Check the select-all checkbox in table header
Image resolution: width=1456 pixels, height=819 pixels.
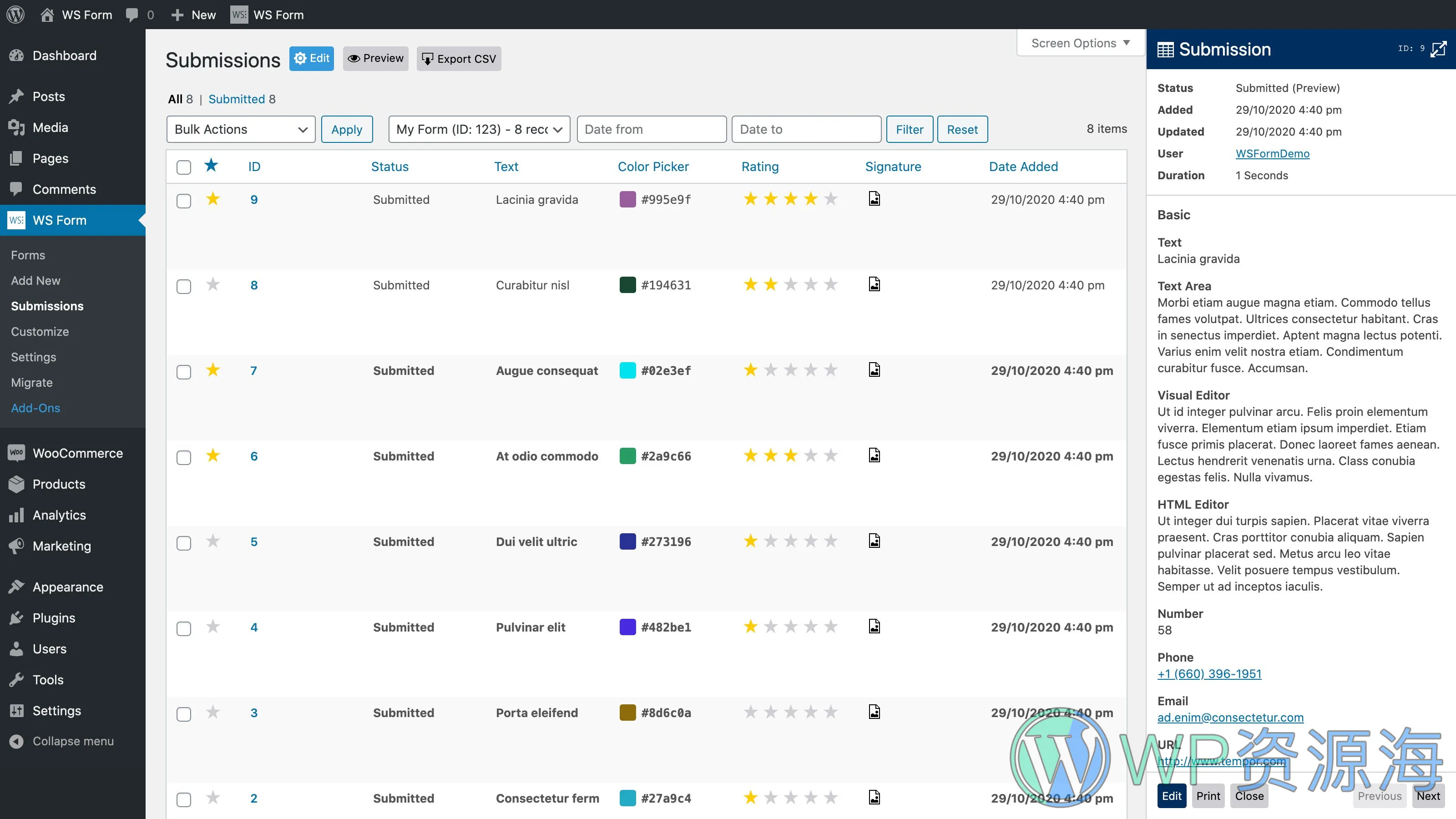[x=184, y=167]
